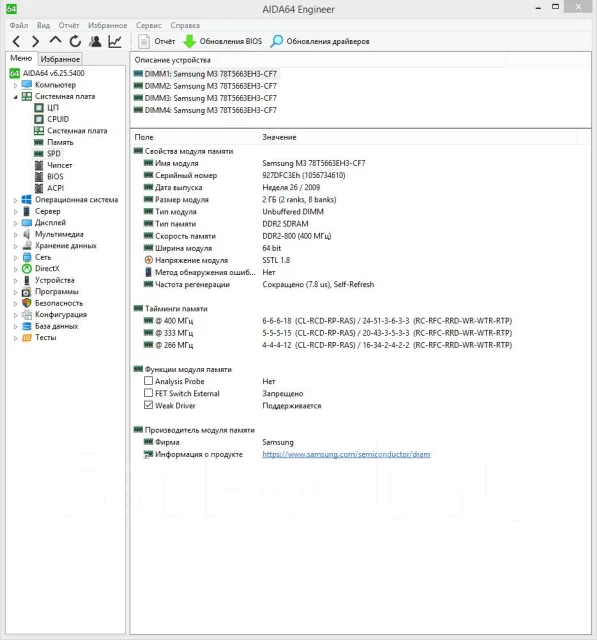Click Обновления BIOS green arrow button
Image resolution: width=597 pixels, height=640 pixels.
223,41
